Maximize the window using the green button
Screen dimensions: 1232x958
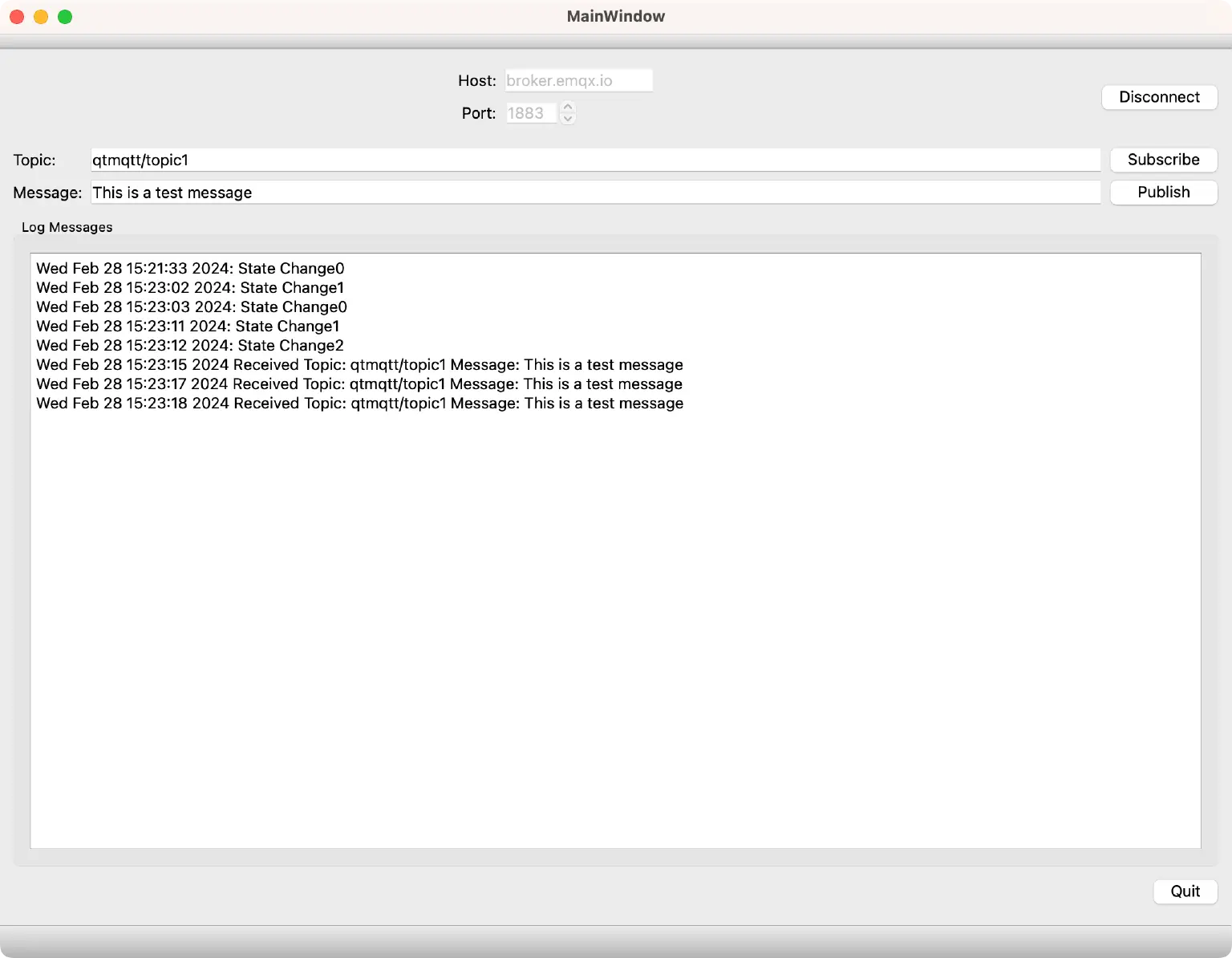(x=64, y=16)
